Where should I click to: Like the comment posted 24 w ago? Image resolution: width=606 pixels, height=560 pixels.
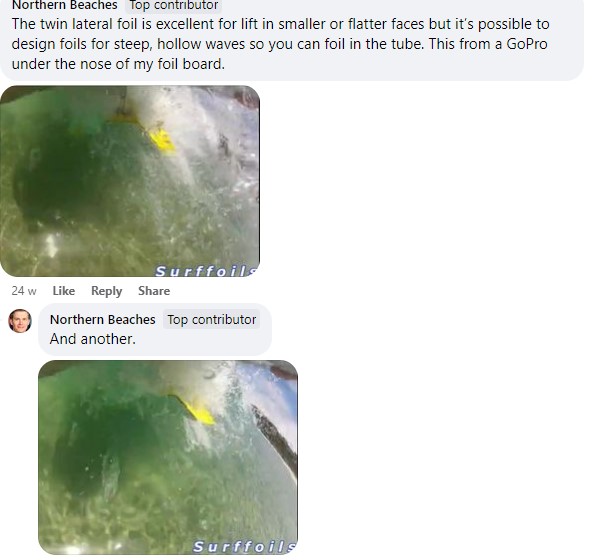(x=63, y=291)
